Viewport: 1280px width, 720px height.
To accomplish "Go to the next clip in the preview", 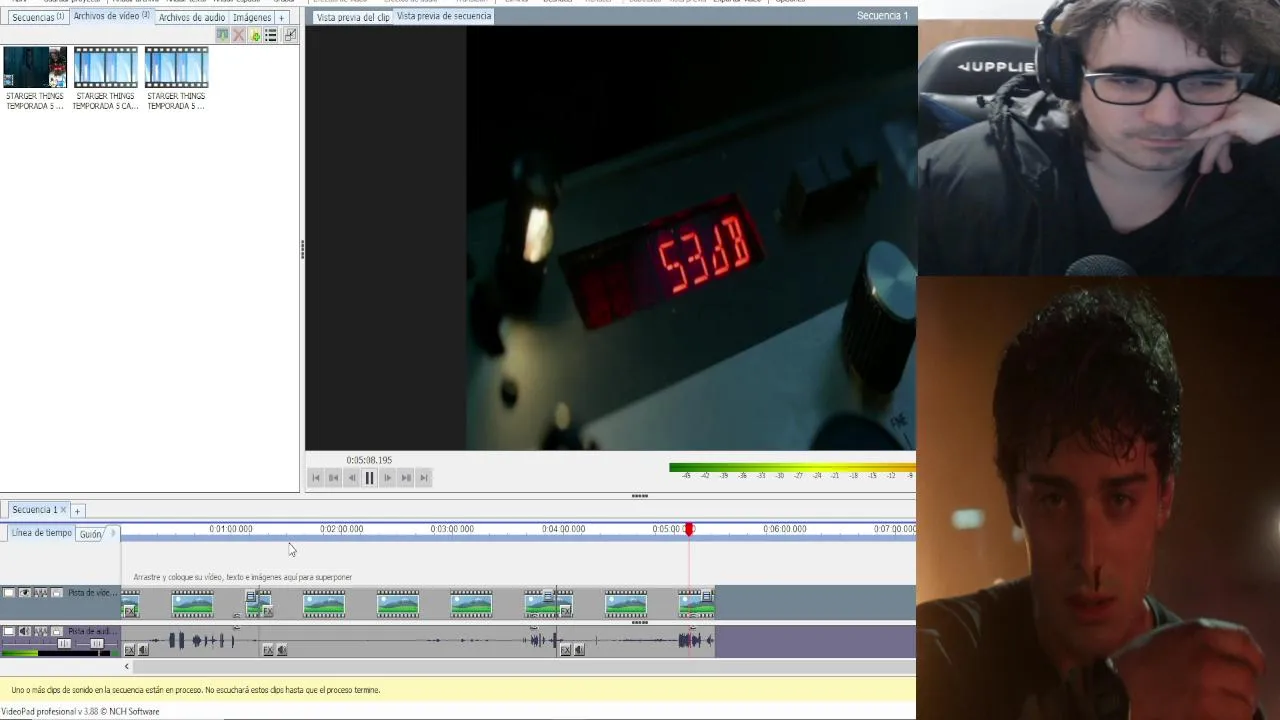I will [405, 478].
